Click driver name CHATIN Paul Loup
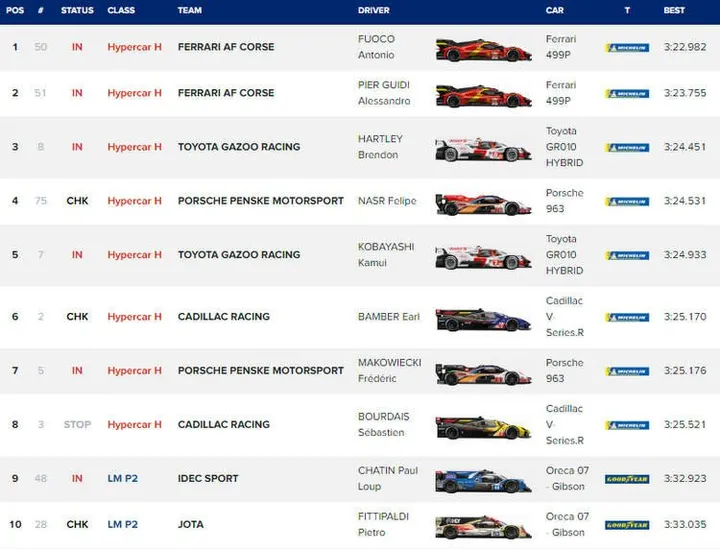The width and height of the screenshot is (720, 549). 388,478
